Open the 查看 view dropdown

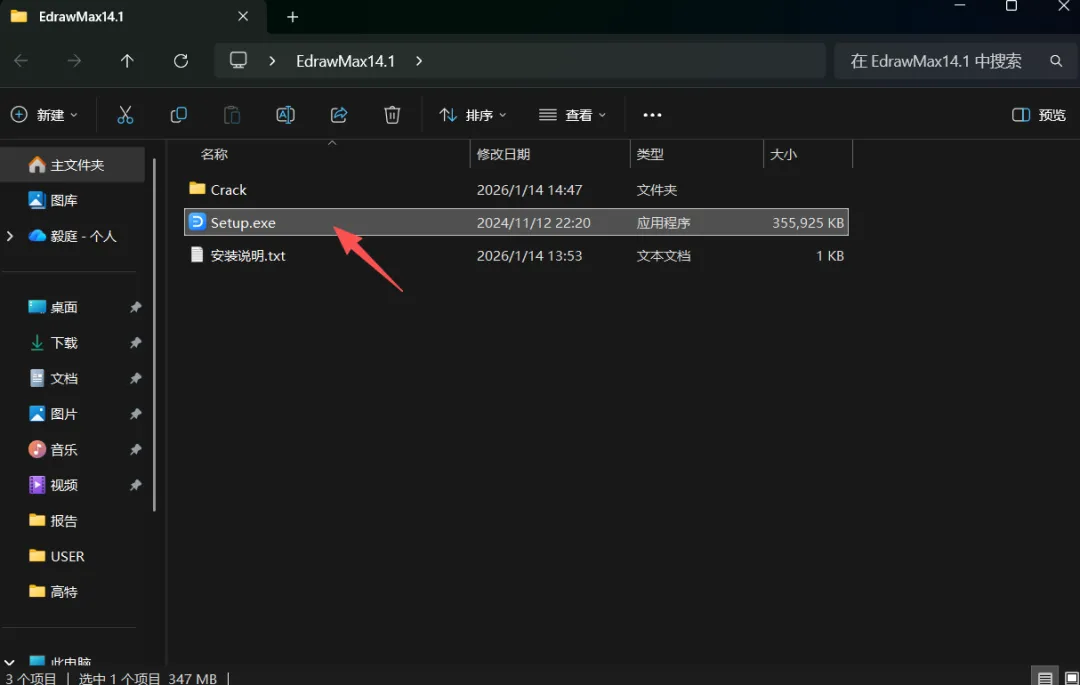tap(572, 115)
